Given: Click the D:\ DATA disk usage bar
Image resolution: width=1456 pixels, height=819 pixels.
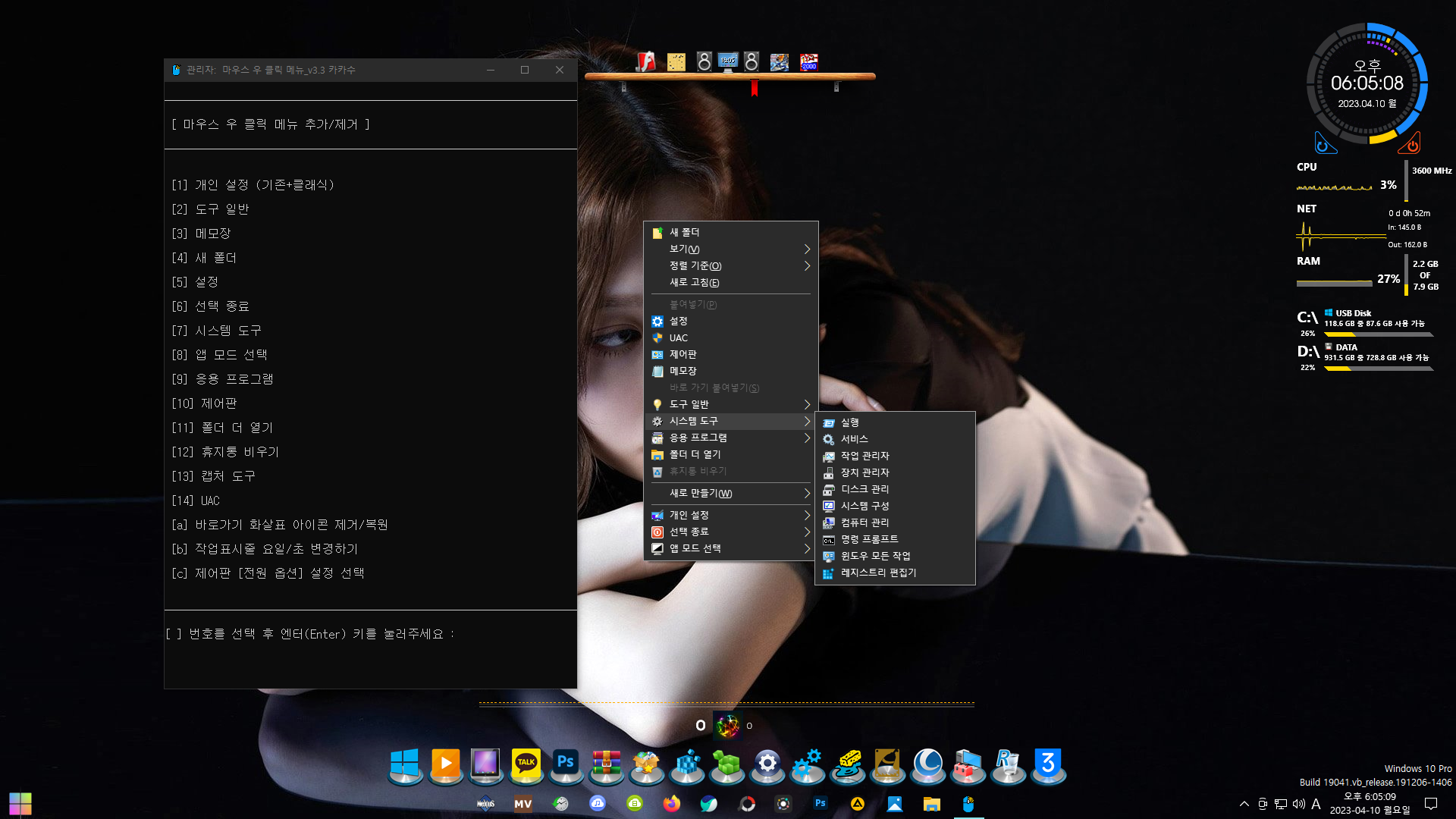Looking at the screenshot, I should coord(1379,369).
